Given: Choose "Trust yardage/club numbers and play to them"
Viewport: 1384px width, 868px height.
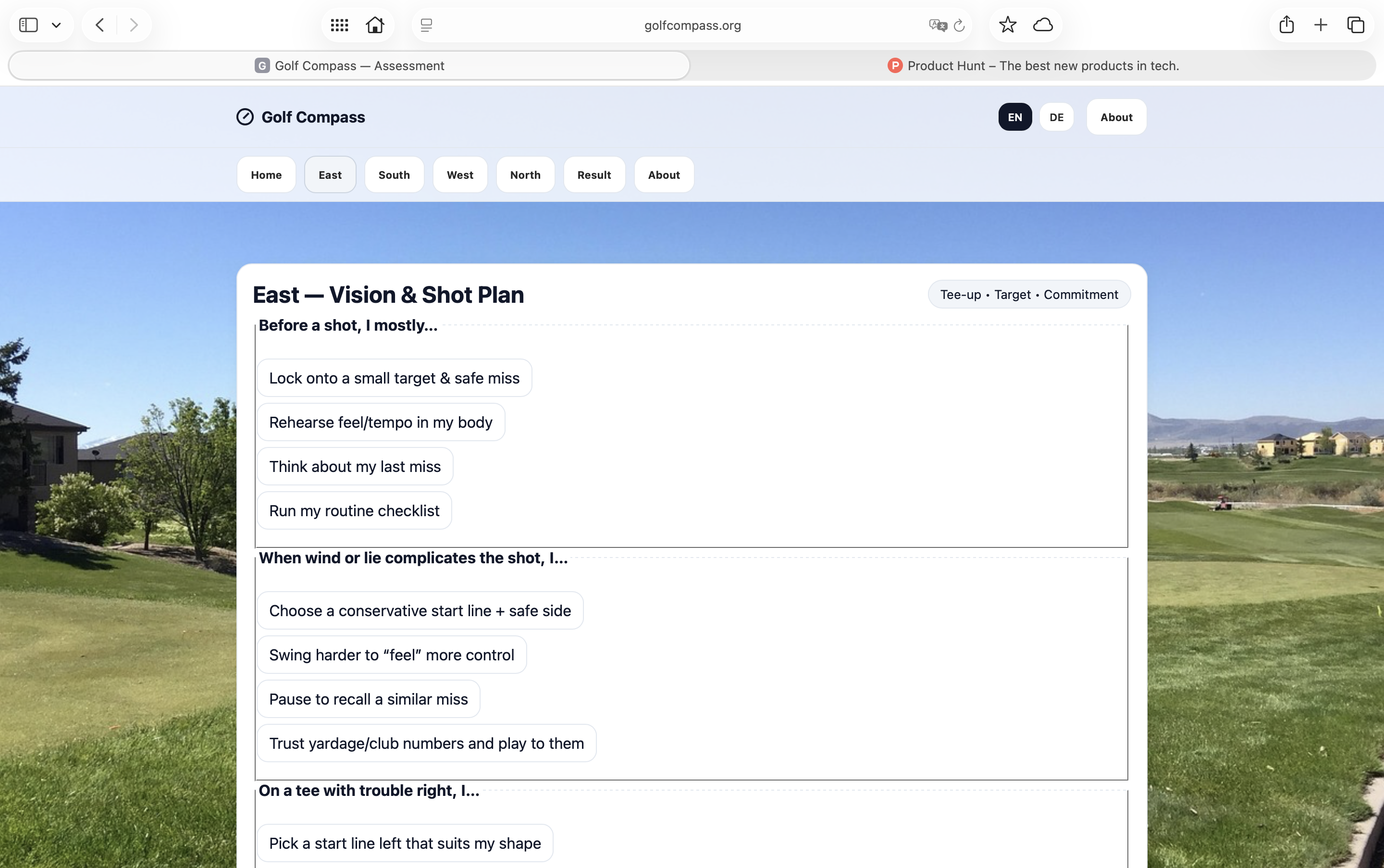Looking at the screenshot, I should [427, 744].
